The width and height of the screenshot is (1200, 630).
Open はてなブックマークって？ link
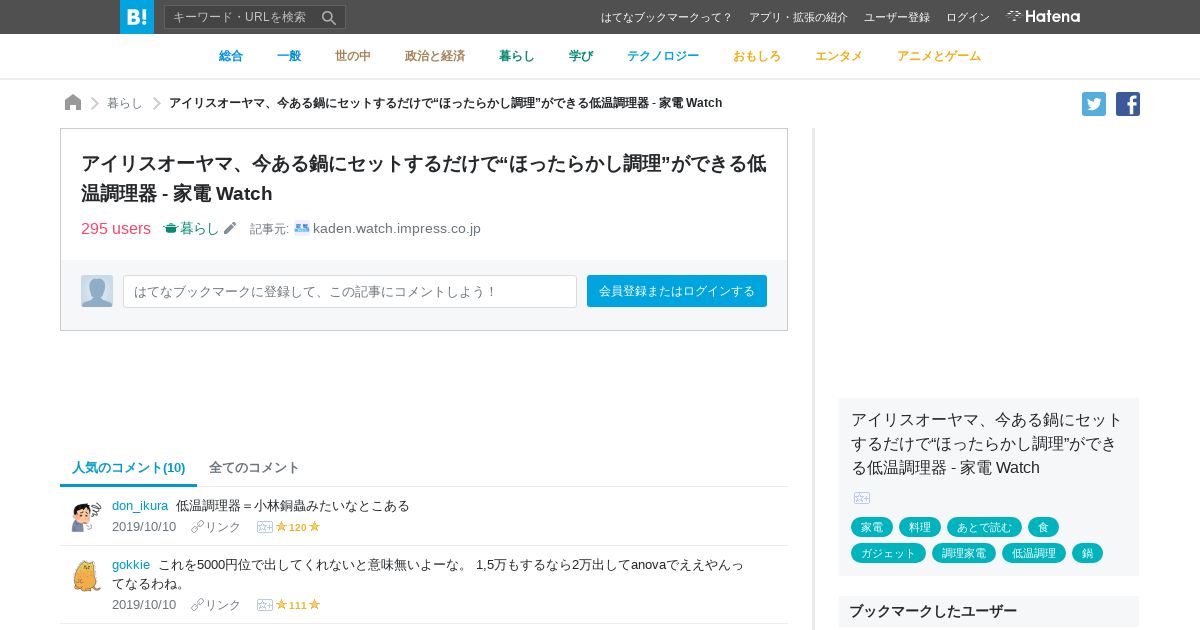point(666,17)
